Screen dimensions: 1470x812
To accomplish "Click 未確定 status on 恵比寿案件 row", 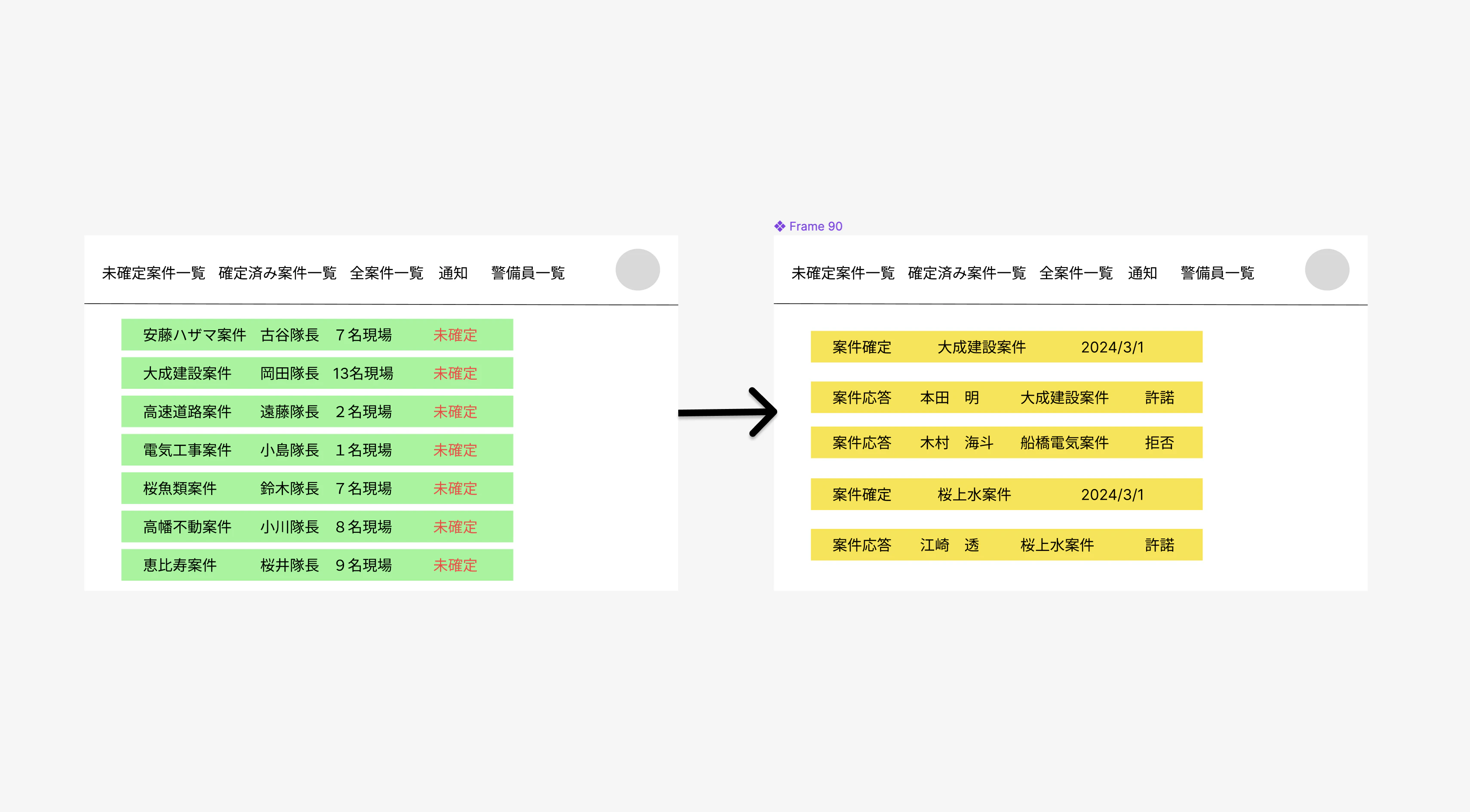I will click(455, 565).
